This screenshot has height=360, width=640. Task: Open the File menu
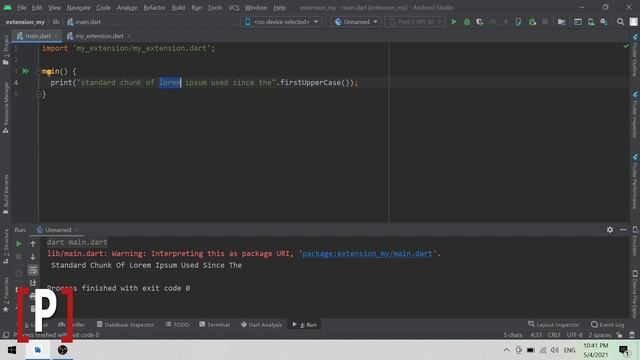pos(22,8)
